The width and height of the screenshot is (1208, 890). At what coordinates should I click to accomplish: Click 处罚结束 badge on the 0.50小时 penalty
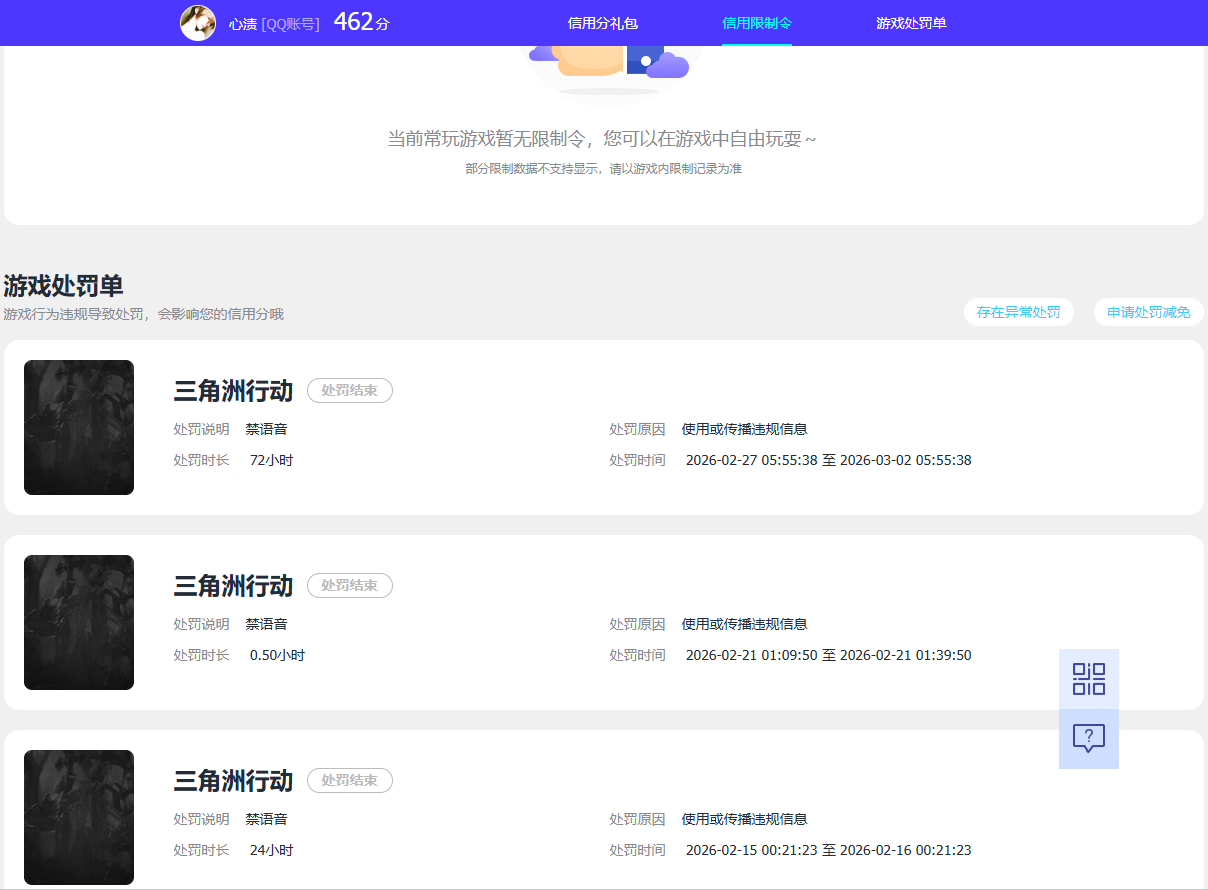350,586
